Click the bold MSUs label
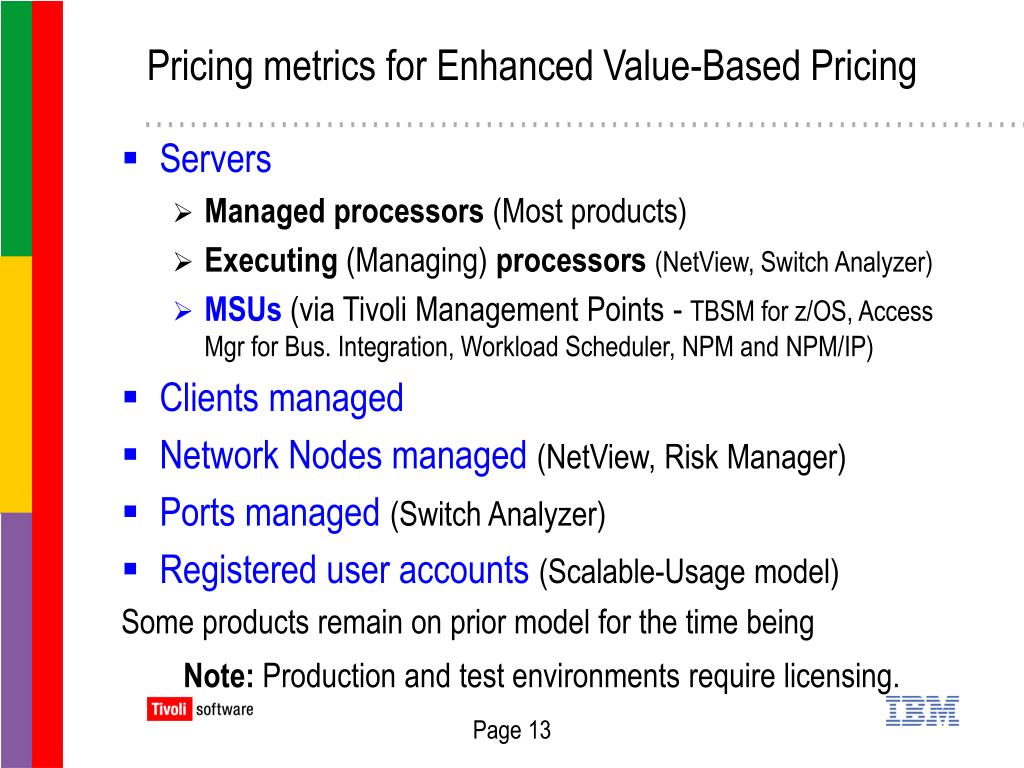Screen dimensions: 1024x768 pyautogui.click(x=243, y=310)
